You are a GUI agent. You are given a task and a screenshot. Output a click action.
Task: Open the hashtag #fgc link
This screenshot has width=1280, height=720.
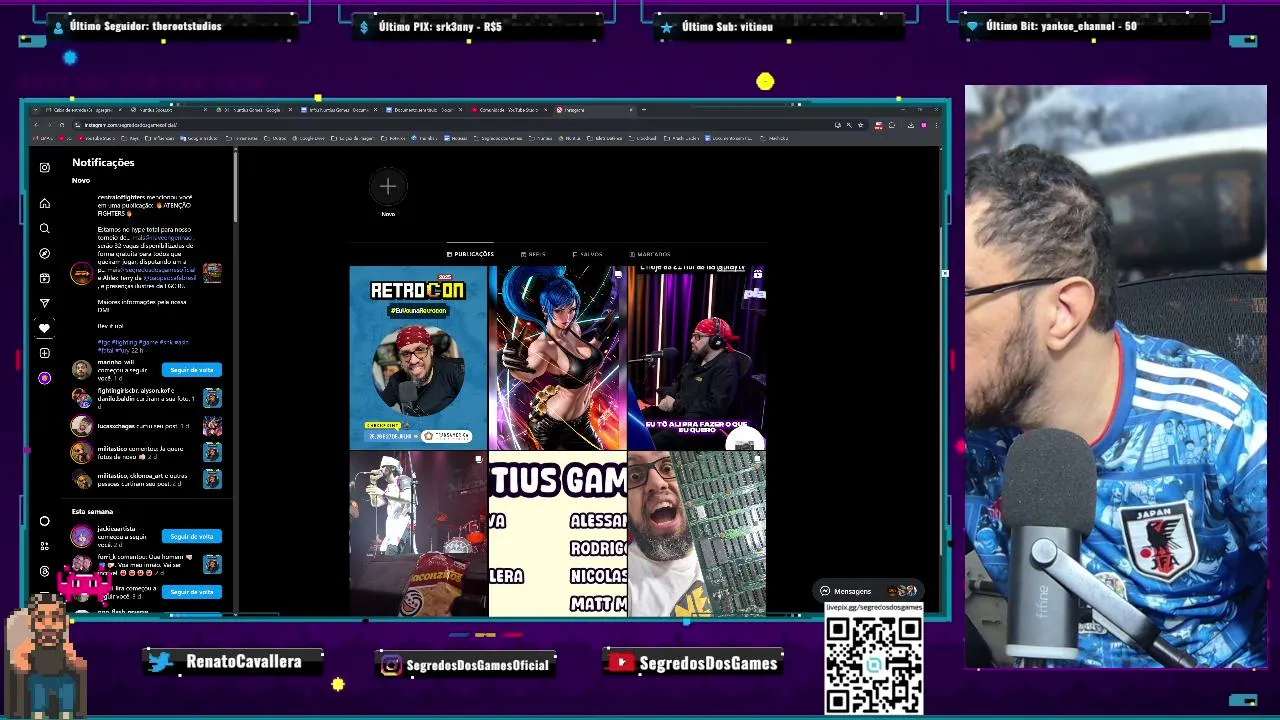coord(102,343)
